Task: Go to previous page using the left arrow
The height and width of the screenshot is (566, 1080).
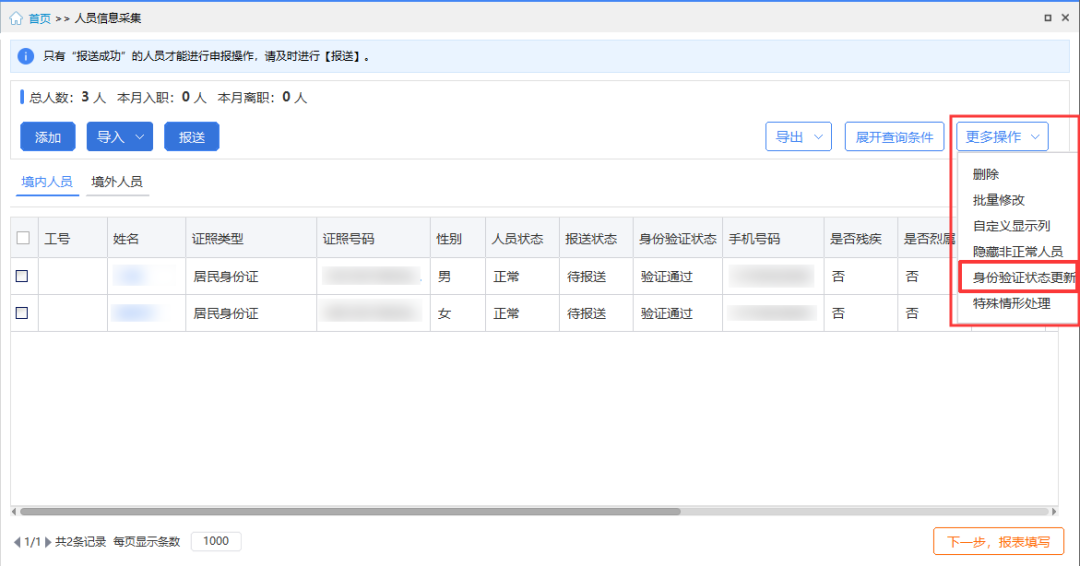Action: tap(17, 542)
